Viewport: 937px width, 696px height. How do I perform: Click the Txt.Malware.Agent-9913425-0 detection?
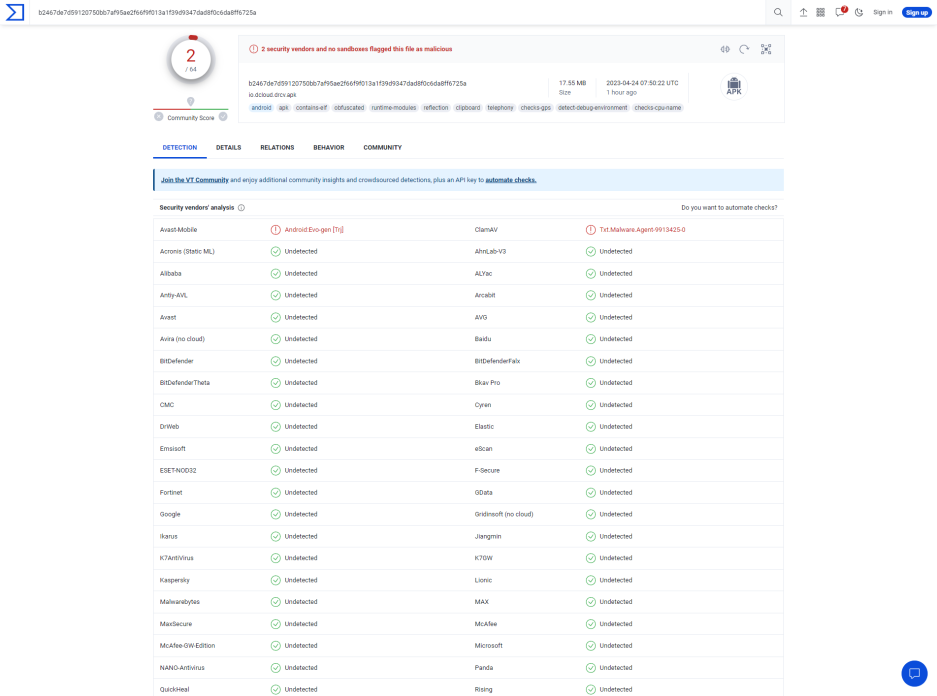tap(642, 229)
